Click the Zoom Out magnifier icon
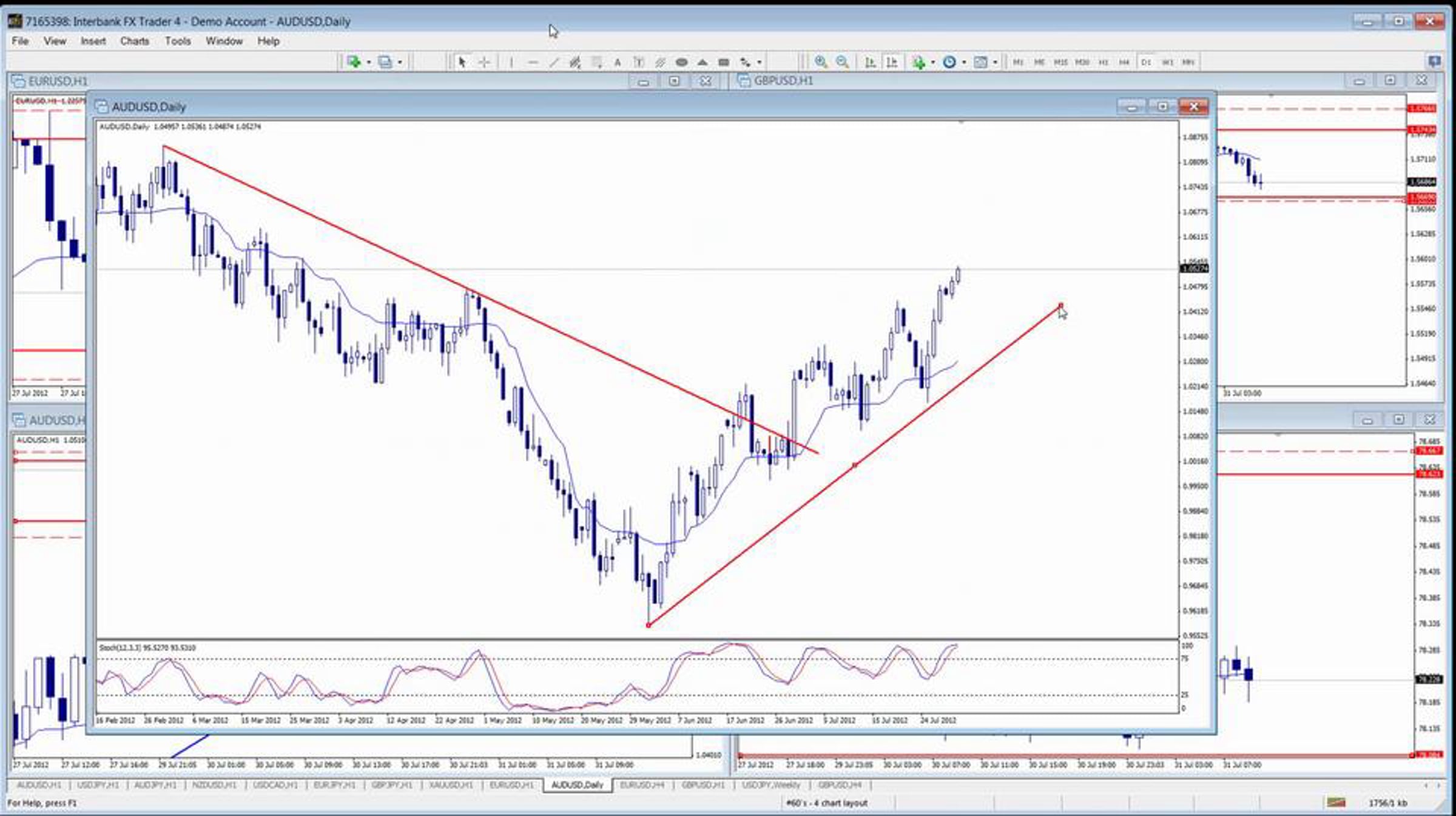Screen dimensions: 1456x816 coord(842,62)
